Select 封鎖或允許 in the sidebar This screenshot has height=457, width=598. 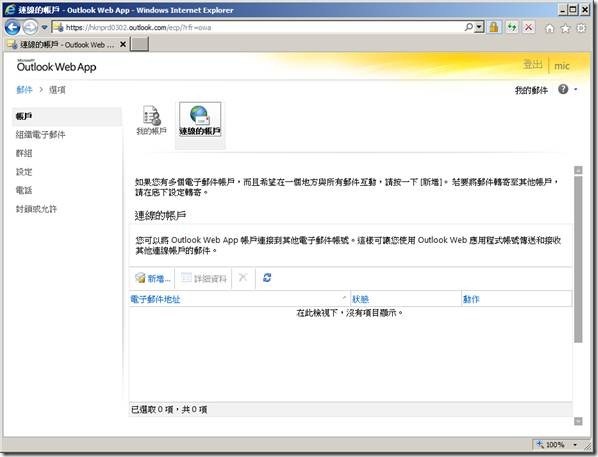36,209
